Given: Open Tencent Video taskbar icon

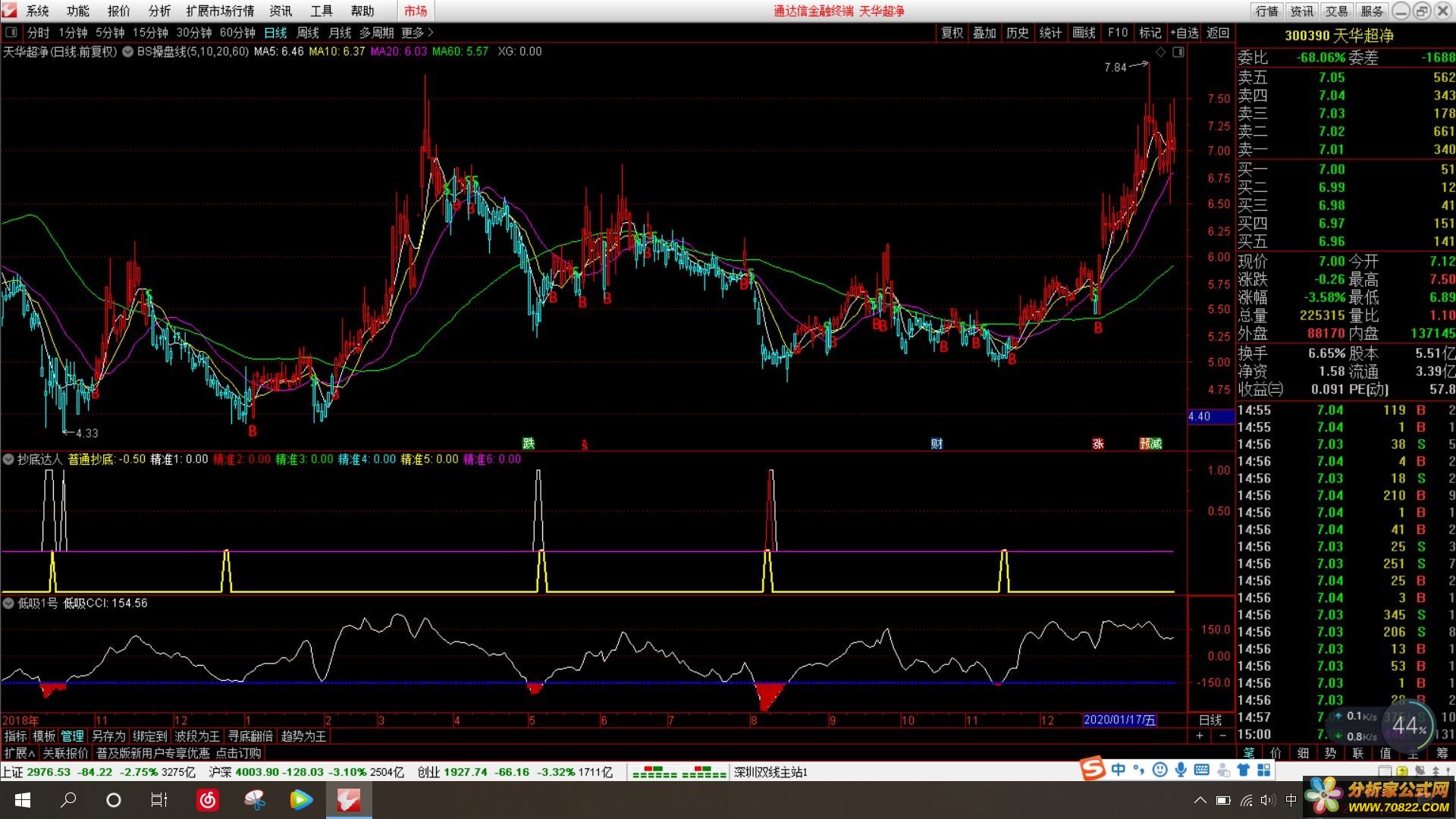Looking at the screenshot, I should 301,800.
